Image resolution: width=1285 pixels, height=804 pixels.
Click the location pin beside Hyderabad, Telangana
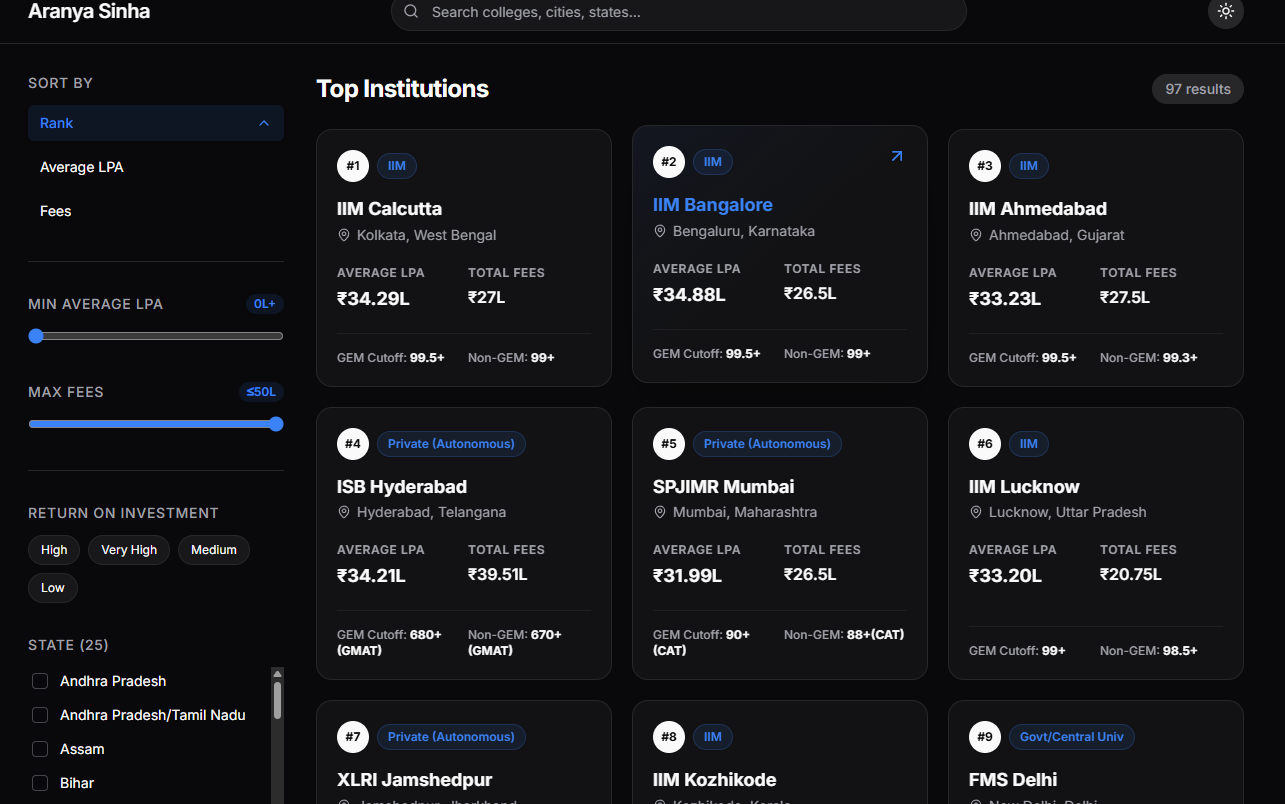point(344,512)
